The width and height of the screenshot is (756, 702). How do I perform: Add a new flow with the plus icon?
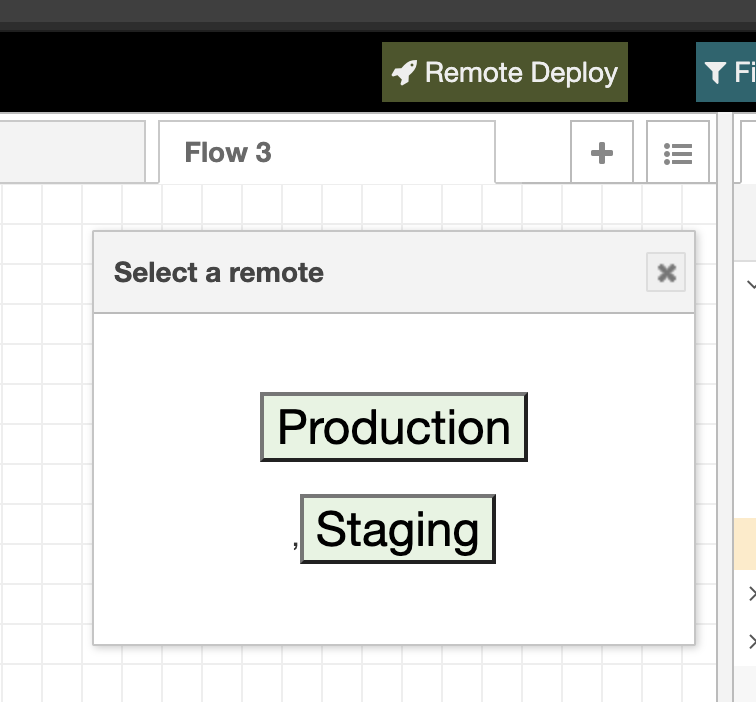pos(602,153)
